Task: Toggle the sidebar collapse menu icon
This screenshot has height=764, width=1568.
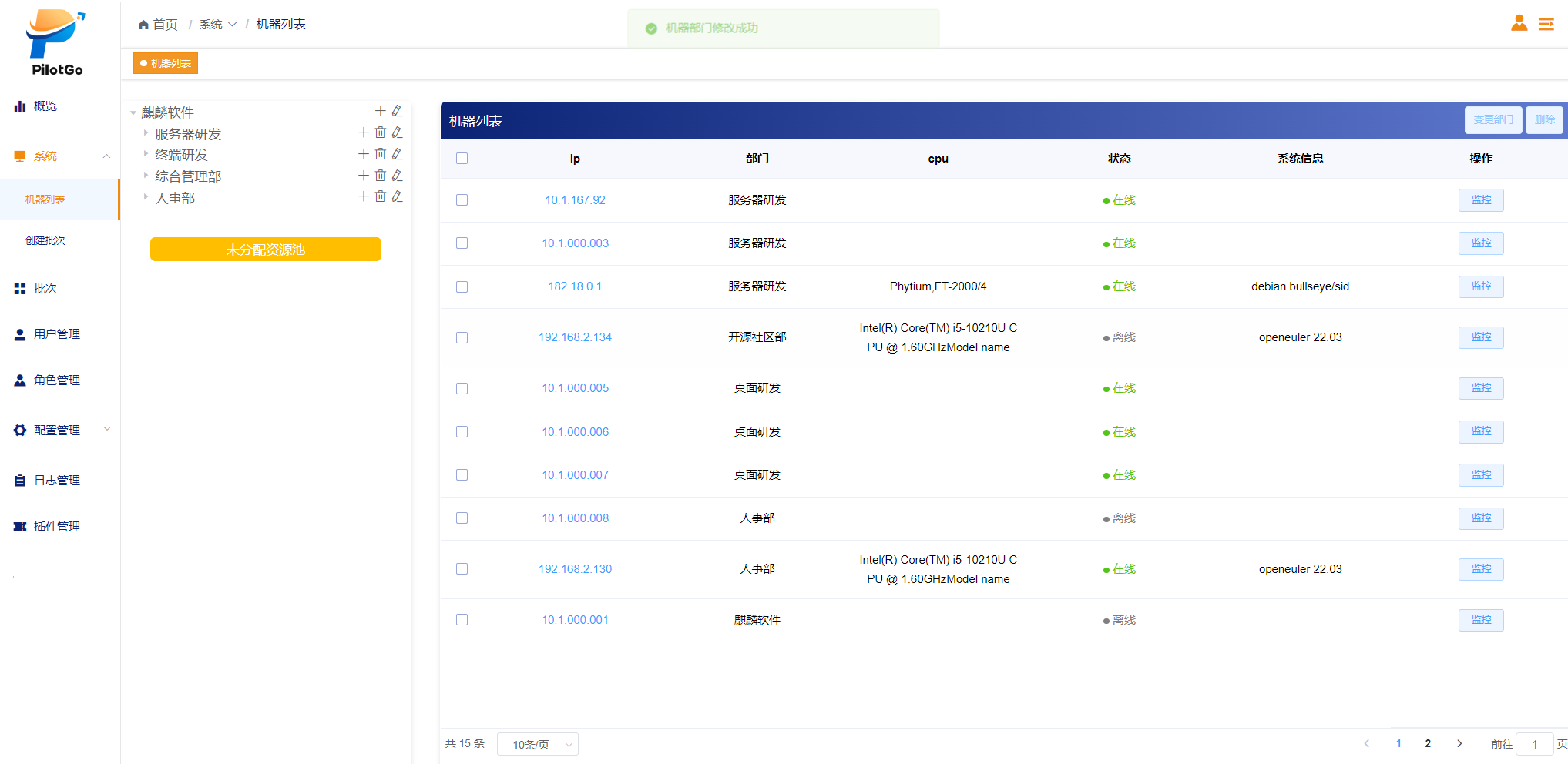Action: pyautogui.click(x=1546, y=25)
